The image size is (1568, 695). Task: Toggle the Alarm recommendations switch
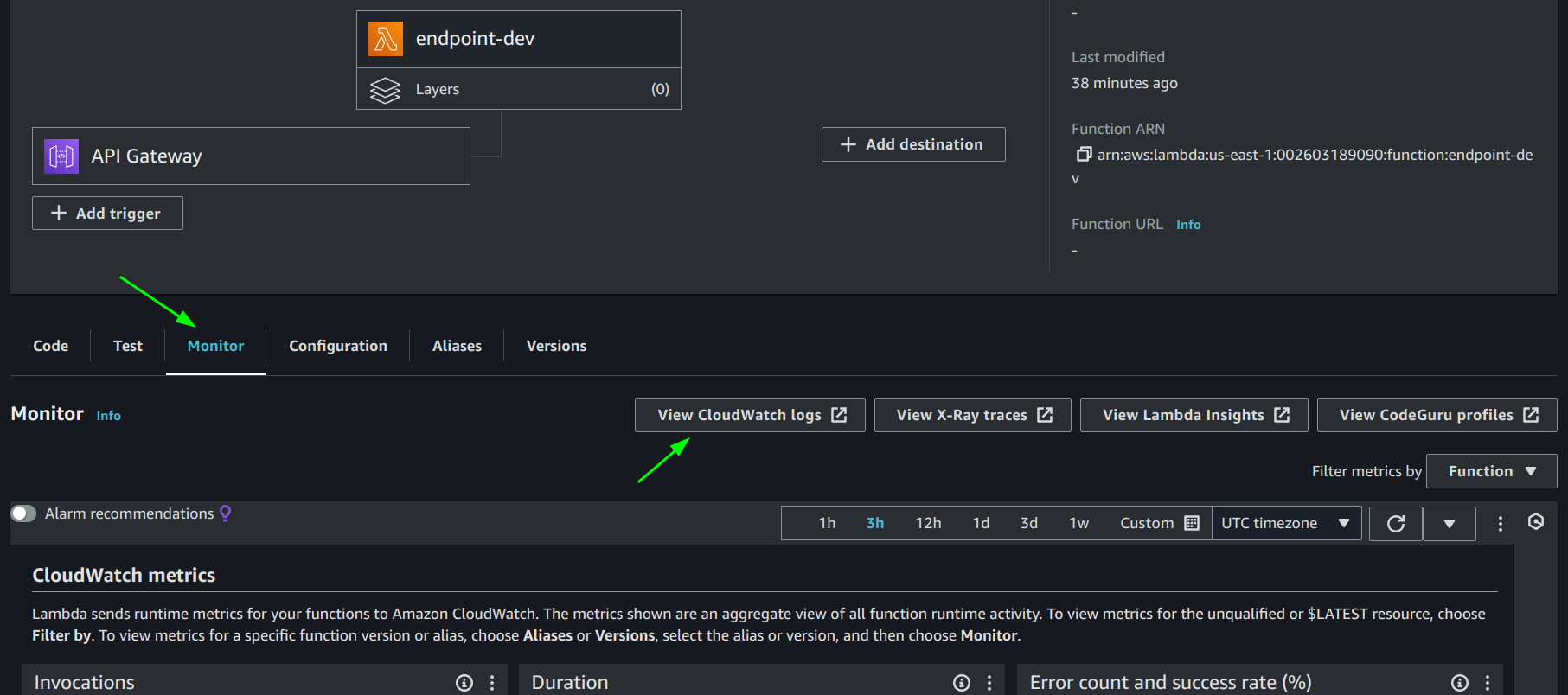23,513
